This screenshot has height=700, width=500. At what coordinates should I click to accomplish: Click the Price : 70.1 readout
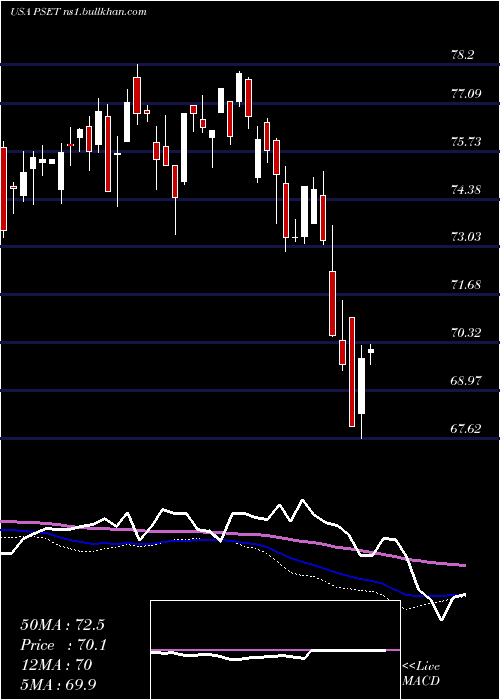(x=63, y=645)
